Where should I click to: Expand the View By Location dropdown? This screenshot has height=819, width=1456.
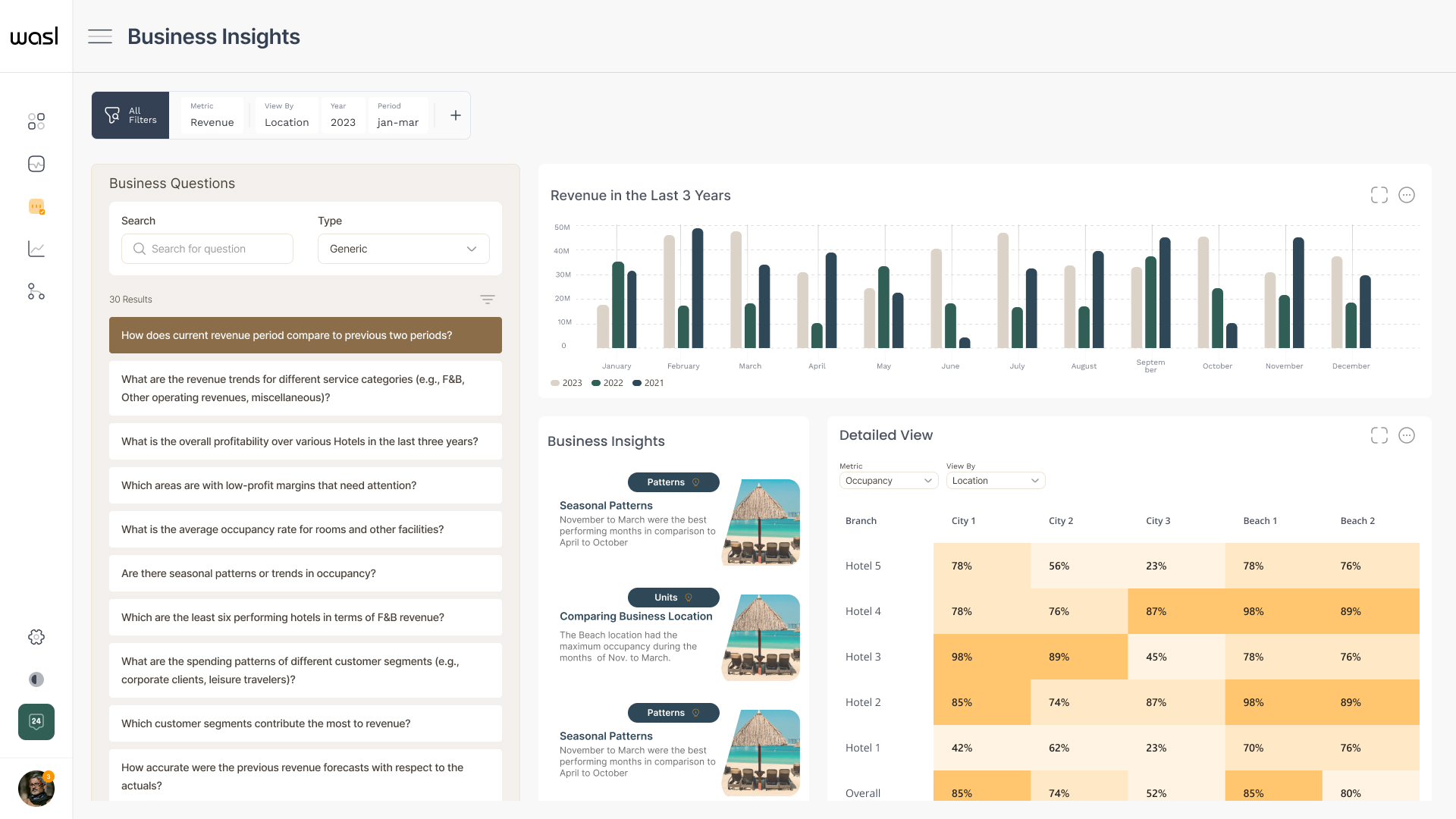(x=995, y=481)
